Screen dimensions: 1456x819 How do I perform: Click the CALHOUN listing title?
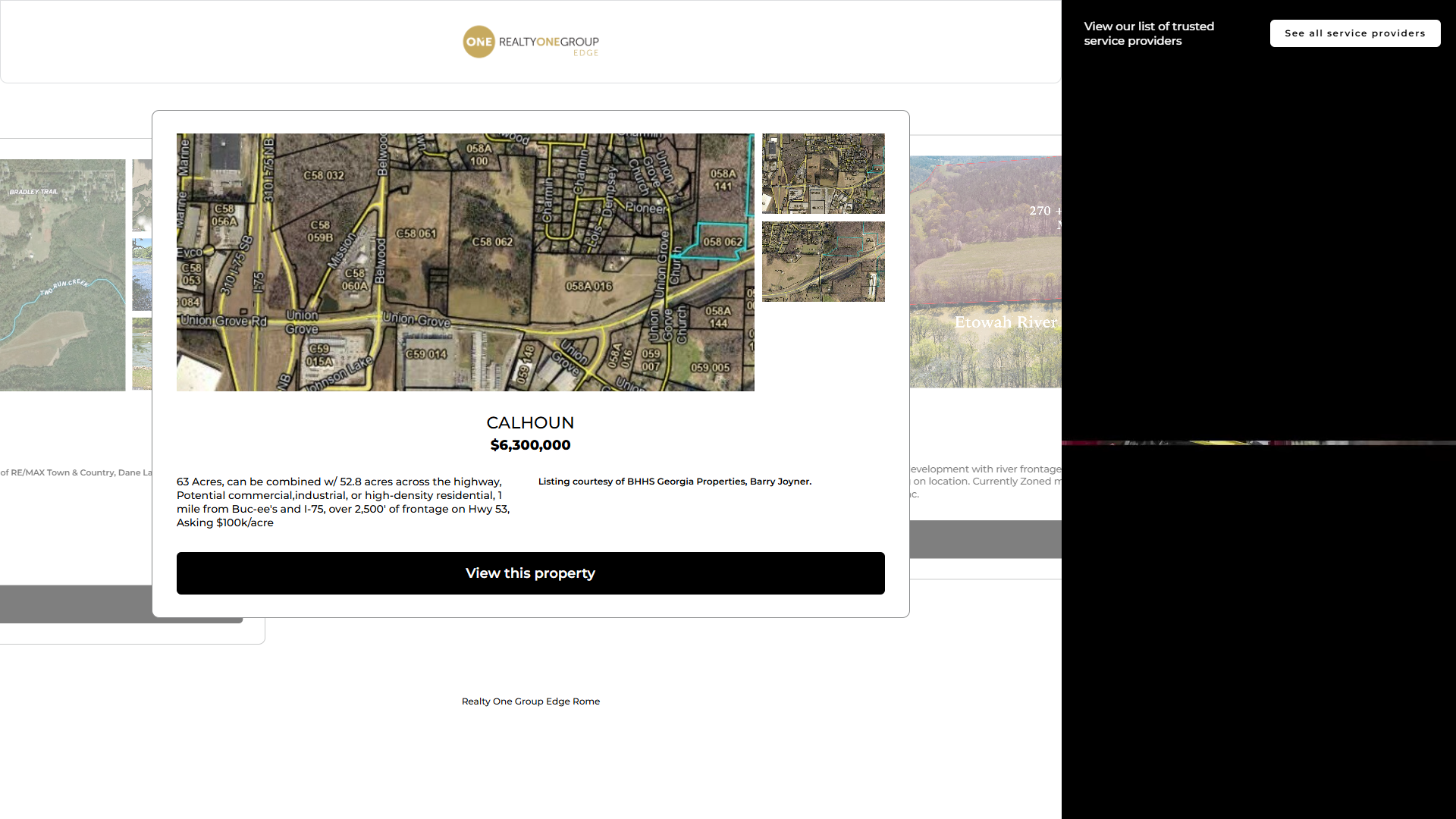click(530, 422)
